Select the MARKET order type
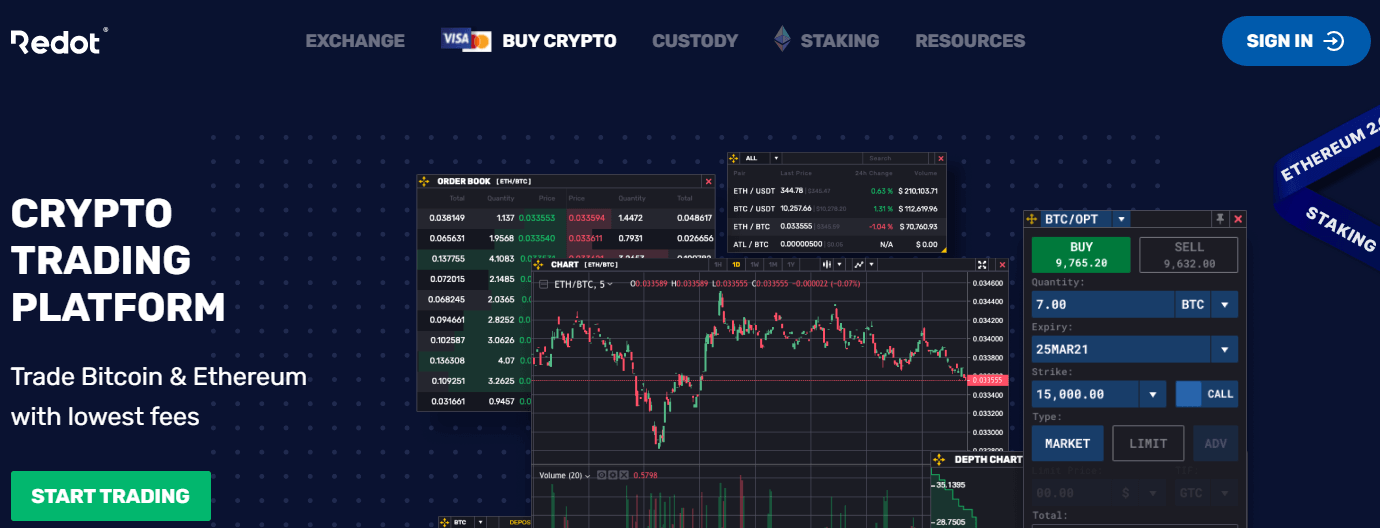 [1067, 443]
